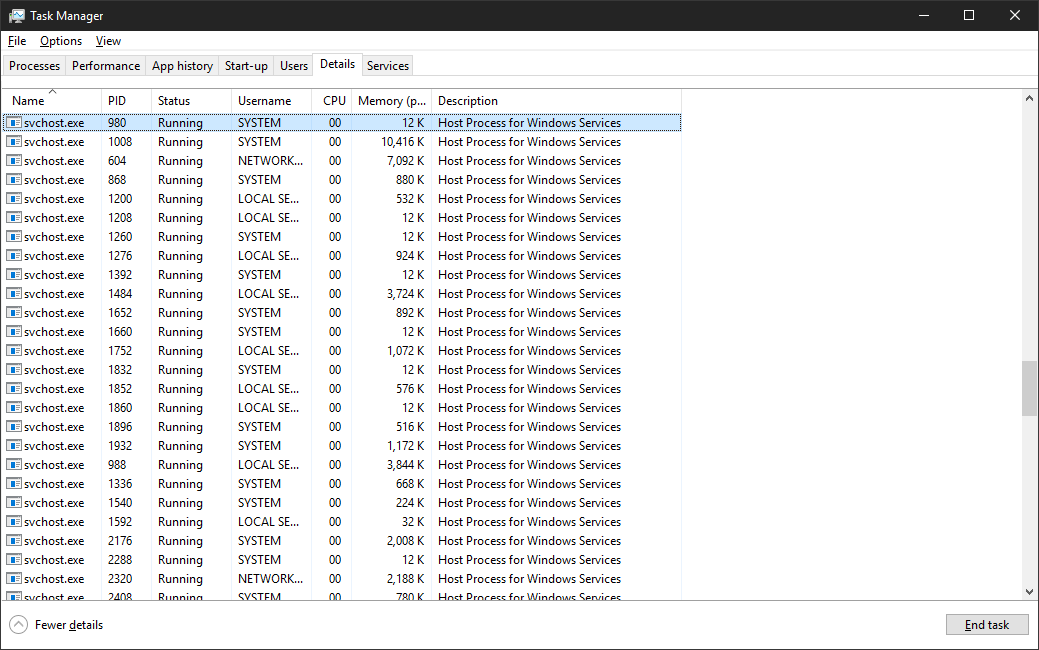The image size is (1039, 650).
Task: Switch to the Processes tab
Action: pos(34,66)
